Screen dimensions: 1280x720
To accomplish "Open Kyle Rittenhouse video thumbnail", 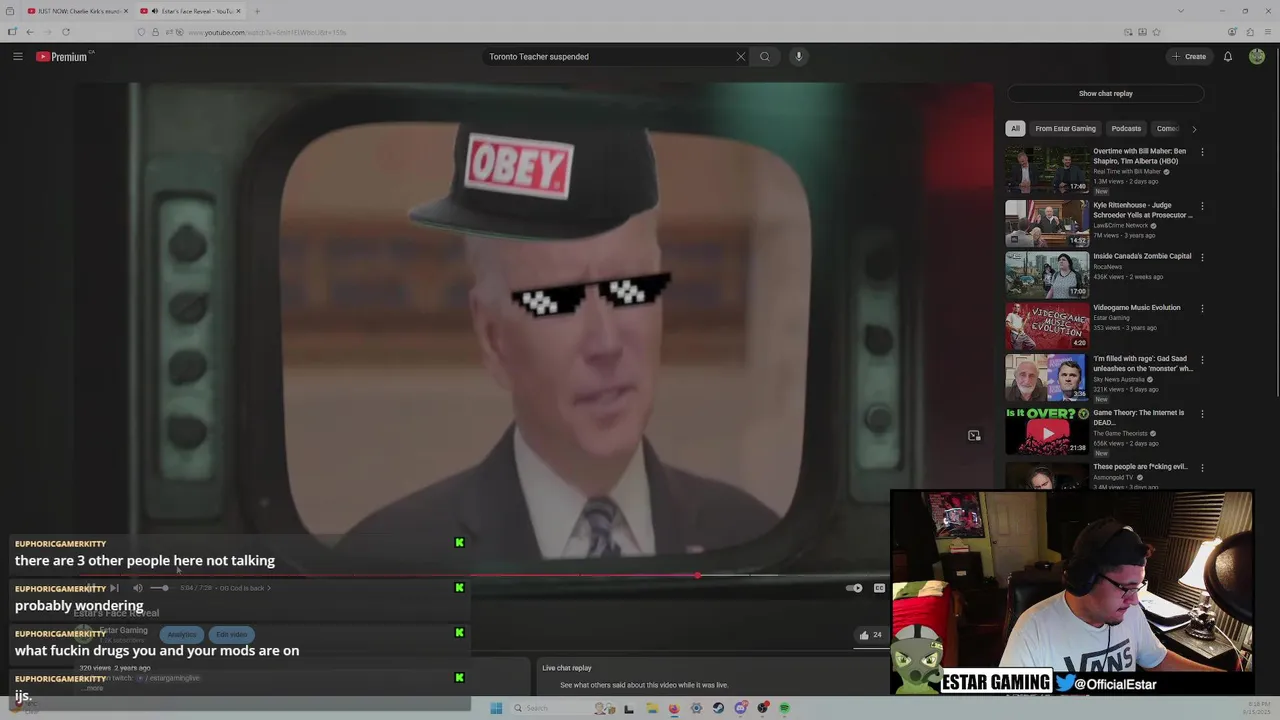I will pyautogui.click(x=1047, y=224).
